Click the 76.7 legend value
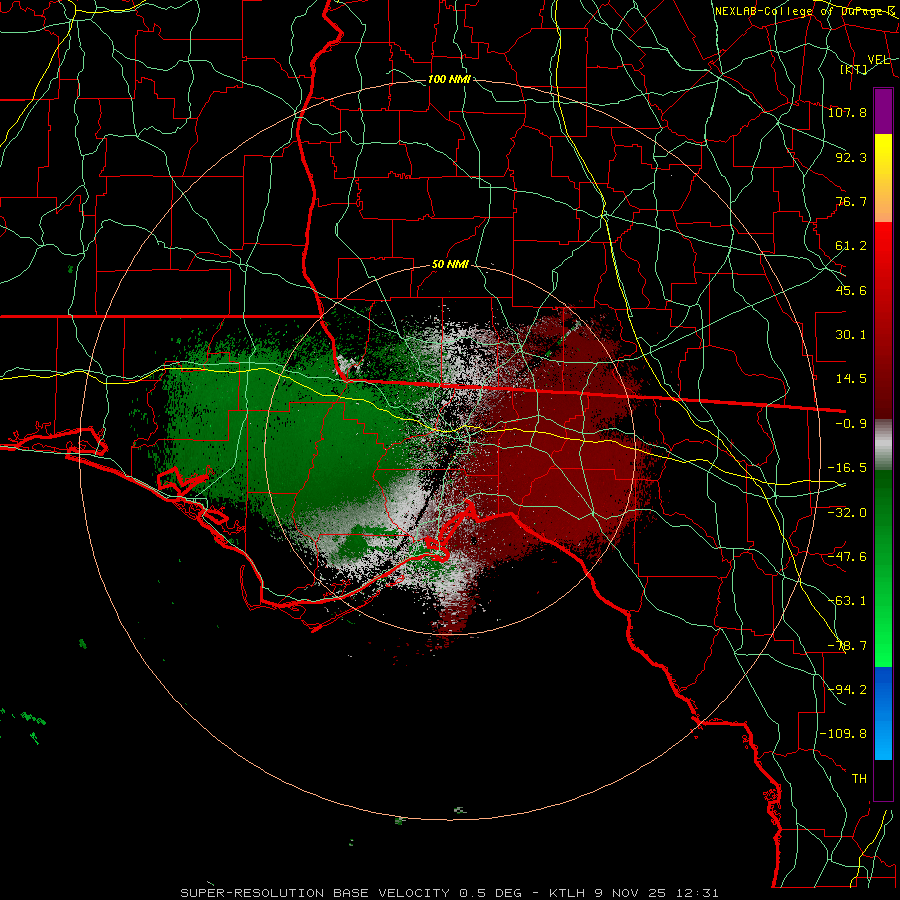The height and width of the screenshot is (900, 900). point(851,201)
